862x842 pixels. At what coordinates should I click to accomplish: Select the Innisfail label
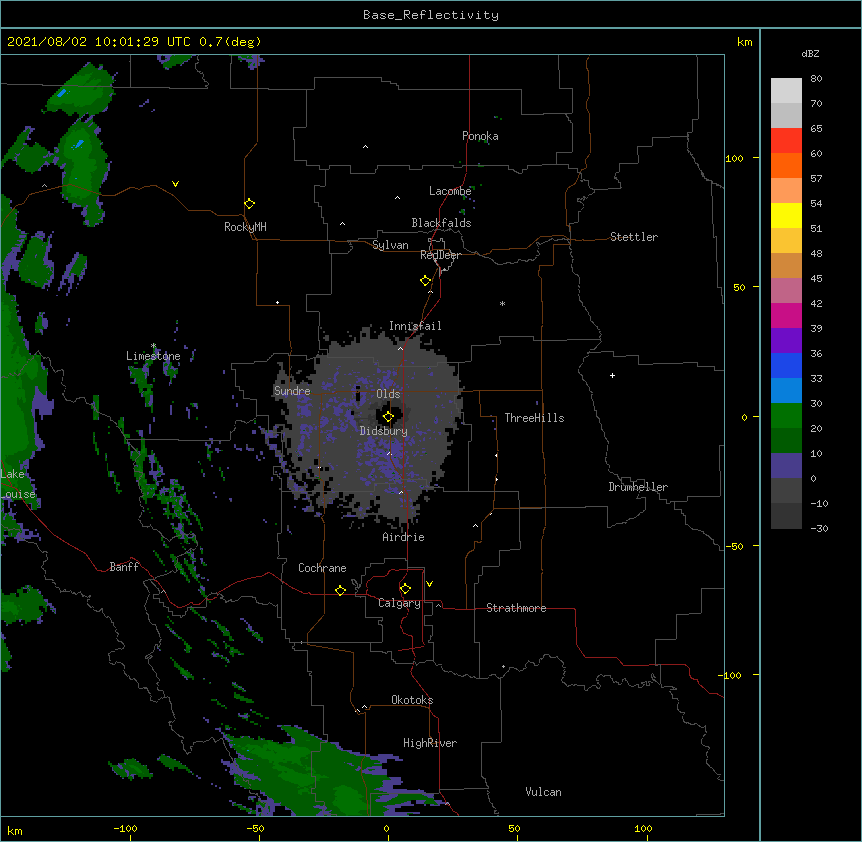415,326
